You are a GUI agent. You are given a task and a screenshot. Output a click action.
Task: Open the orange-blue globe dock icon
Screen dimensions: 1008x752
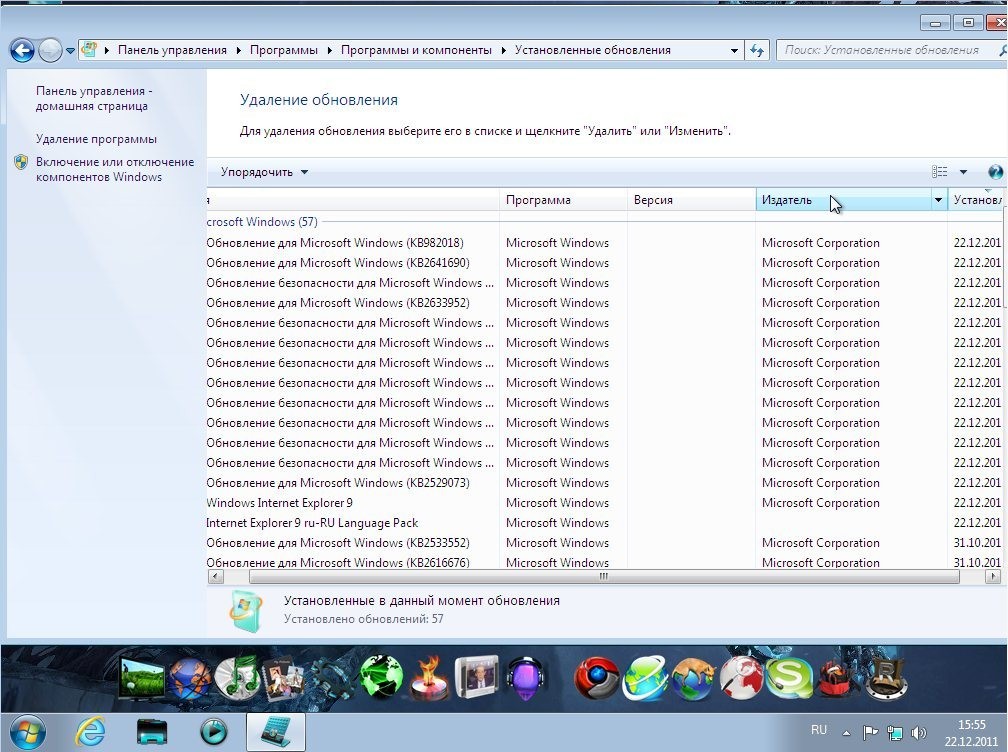(x=191, y=679)
